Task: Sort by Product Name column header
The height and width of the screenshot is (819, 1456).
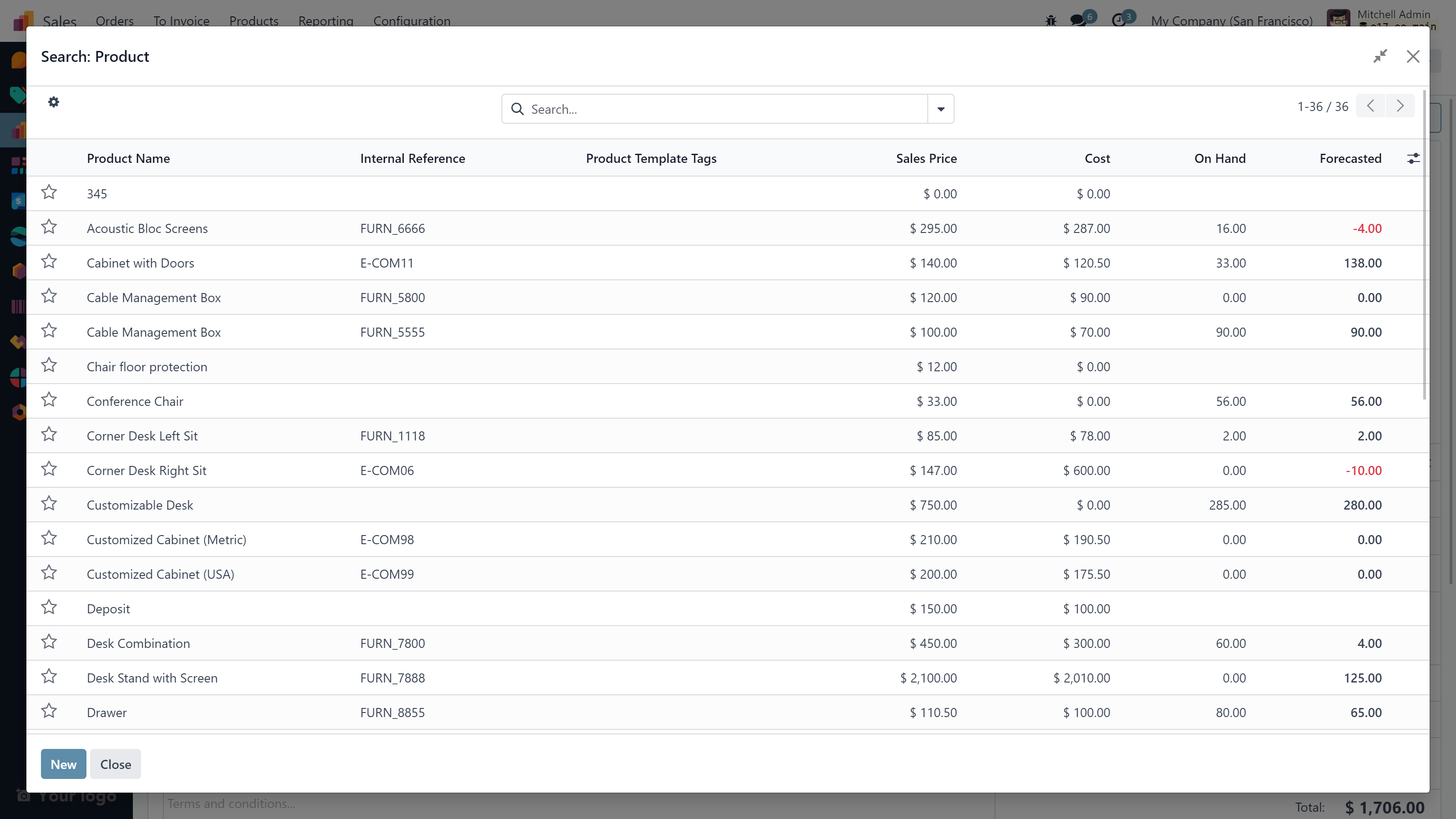Action: [x=128, y=159]
